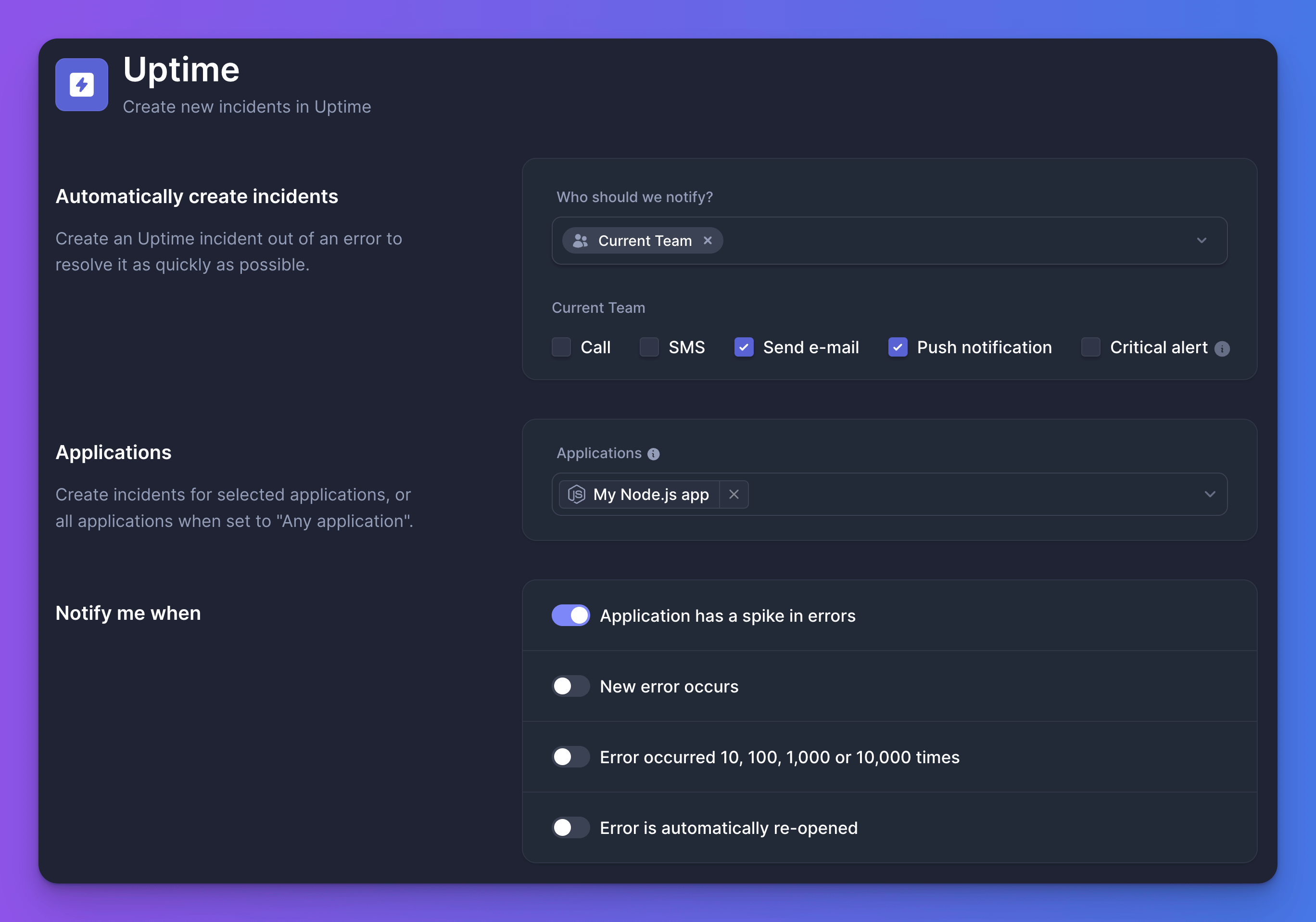
Task: Enable Error occurred 10, 100, 1,000 times toggle
Action: pyautogui.click(x=571, y=757)
